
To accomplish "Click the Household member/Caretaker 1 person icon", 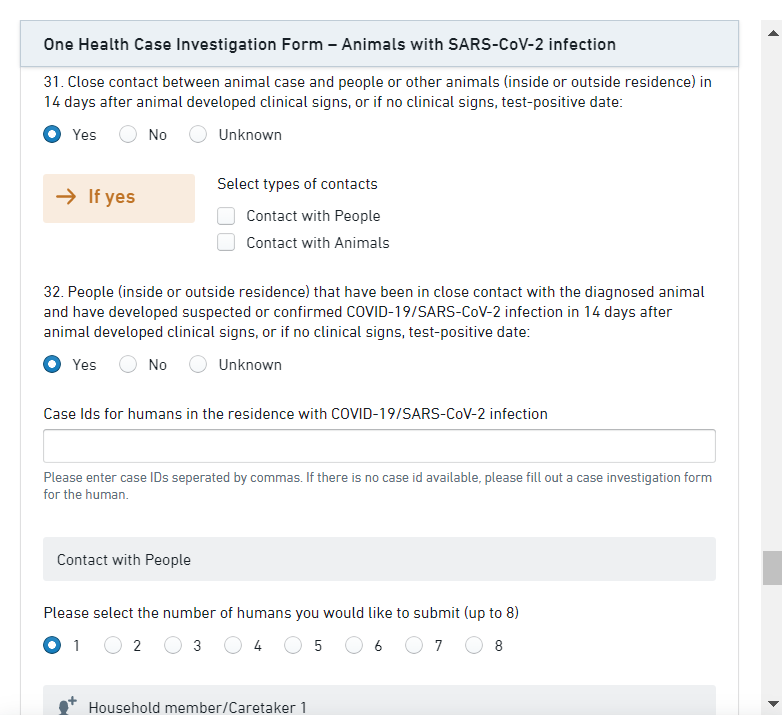I will click(68, 706).
